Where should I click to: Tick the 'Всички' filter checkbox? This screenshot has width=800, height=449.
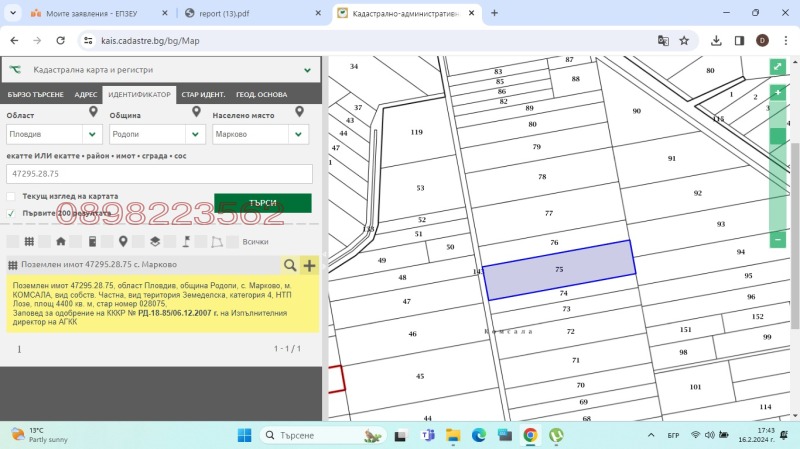tap(233, 241)
